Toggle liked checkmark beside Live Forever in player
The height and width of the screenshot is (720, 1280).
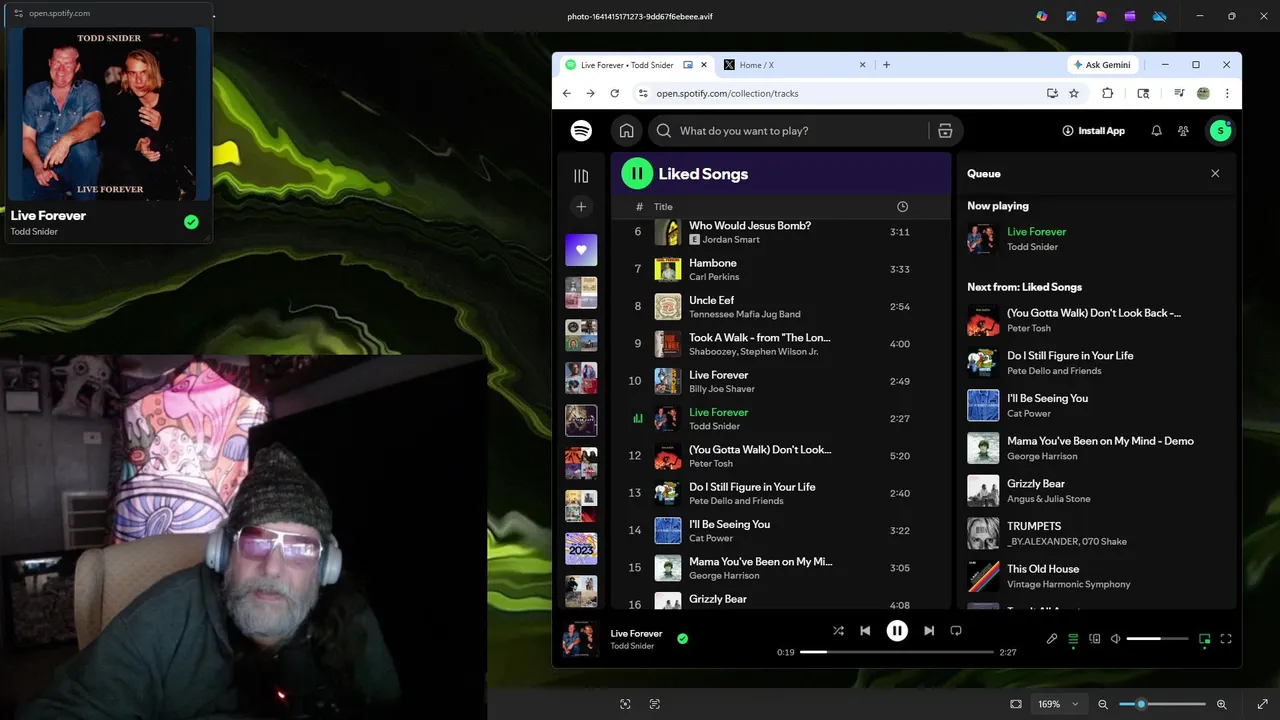tap(682, 638)
